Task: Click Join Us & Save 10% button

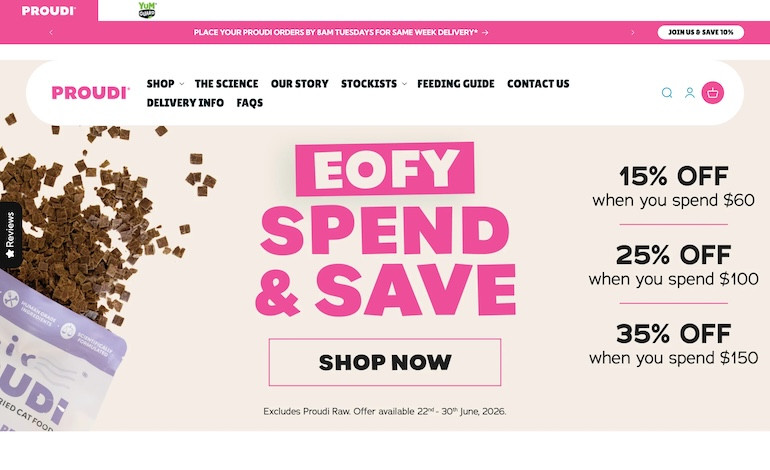Action: [701, 32]
